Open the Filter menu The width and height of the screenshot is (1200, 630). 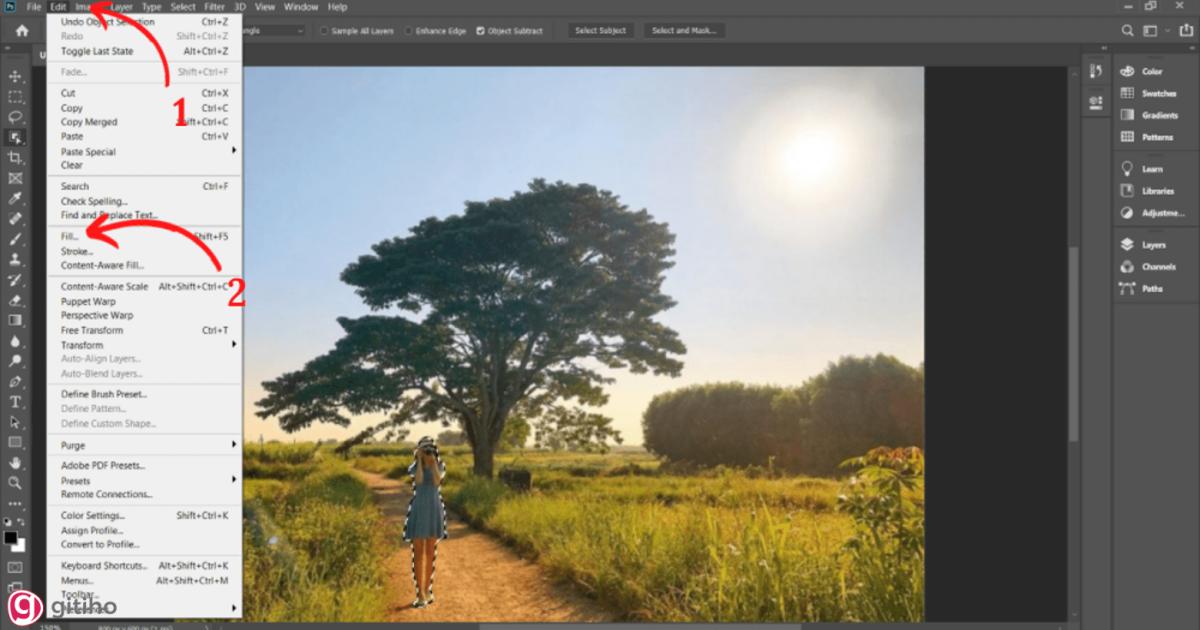(214, 6)
